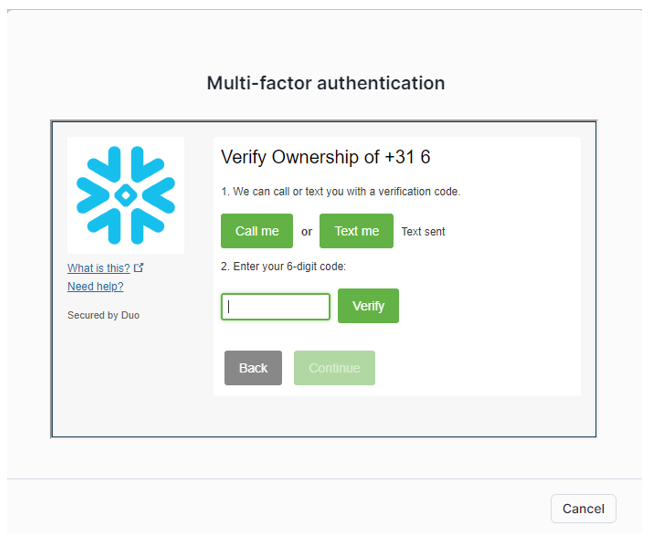Click the call or text verification instruction
The image size is (655, 538).
click(340, 192)
